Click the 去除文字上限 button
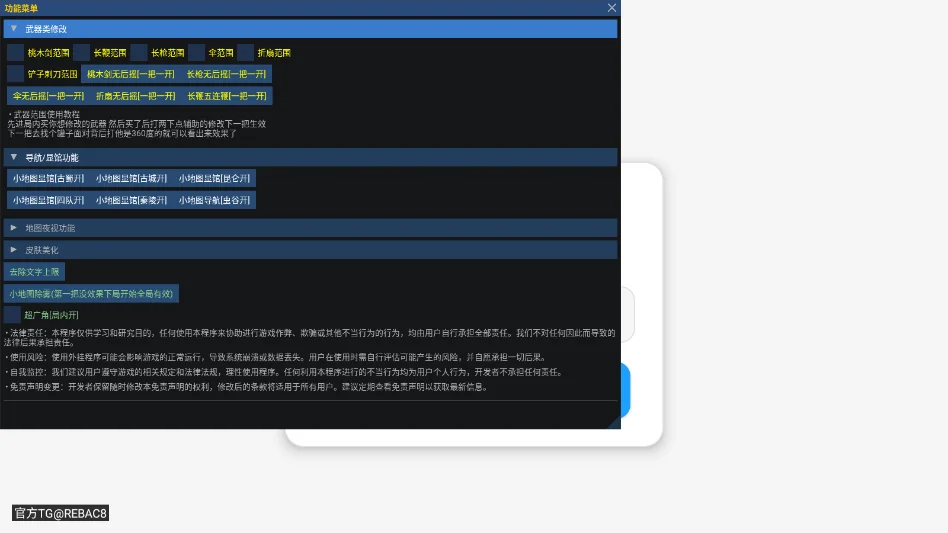Image resolution: width=948 pixels, height=533 pixels. tap(34, 271)
